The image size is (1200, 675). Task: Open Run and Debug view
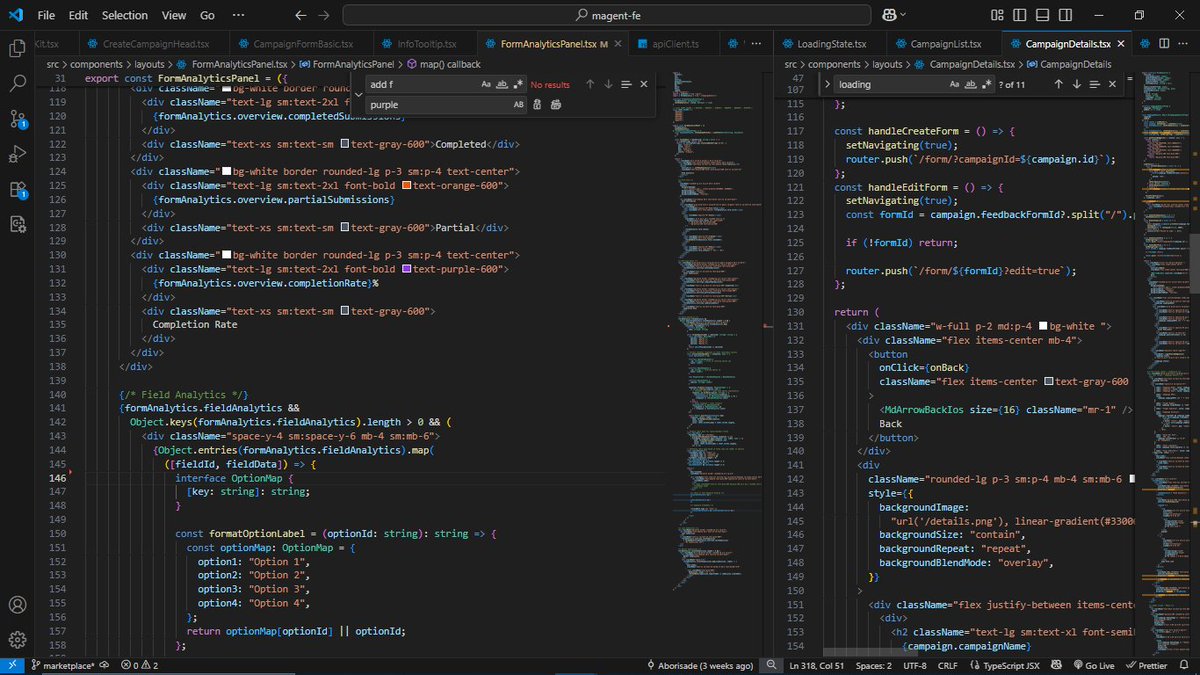point(17,154)
